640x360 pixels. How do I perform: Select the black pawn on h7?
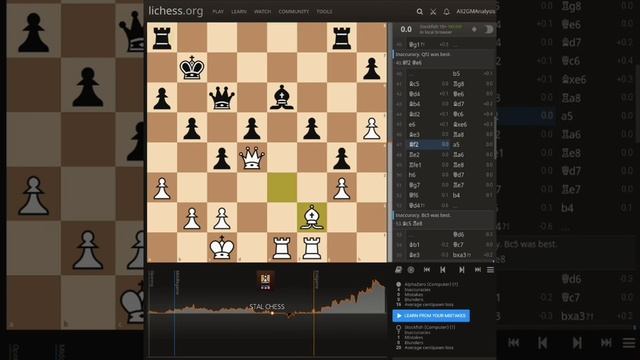pos(372,68)
